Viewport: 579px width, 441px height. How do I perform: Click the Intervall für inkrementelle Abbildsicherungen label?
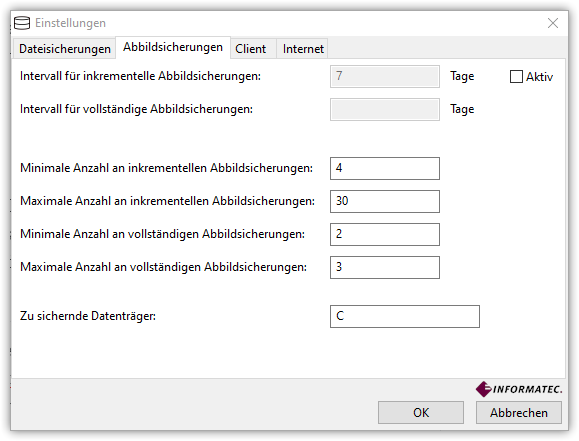140,76
